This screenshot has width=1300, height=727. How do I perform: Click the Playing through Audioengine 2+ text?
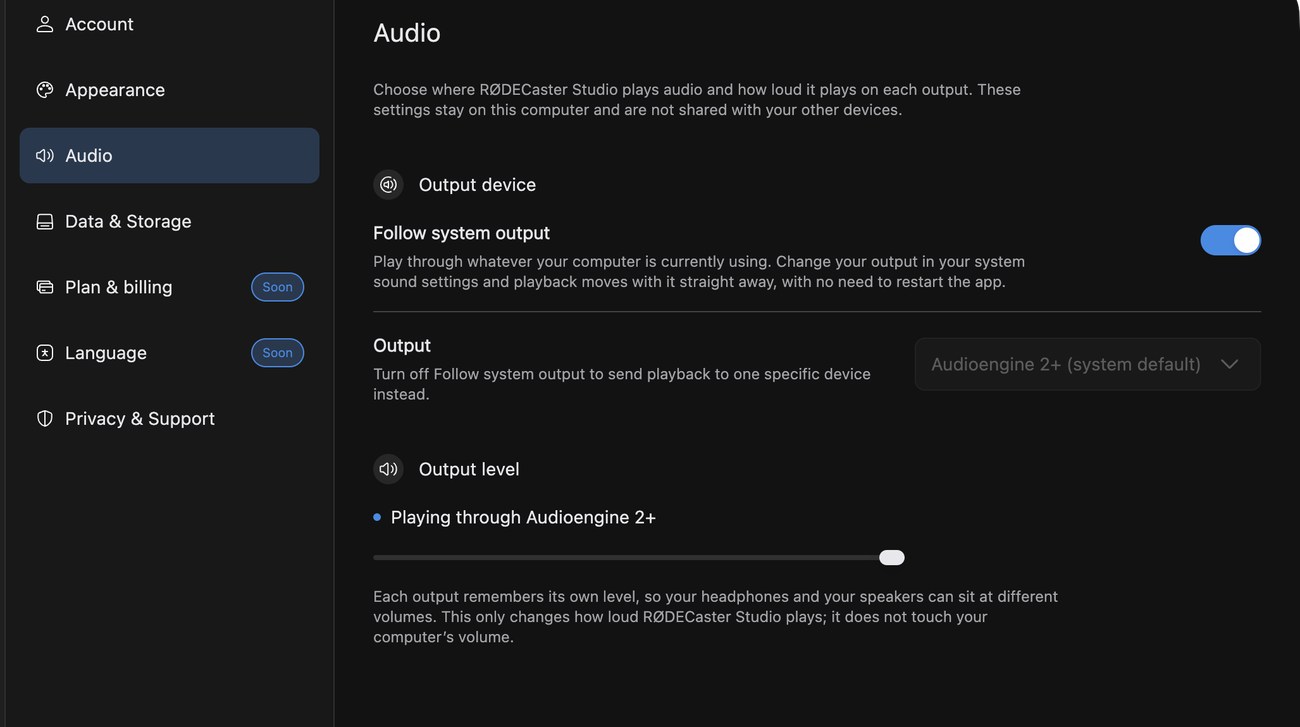coord(523,517)
